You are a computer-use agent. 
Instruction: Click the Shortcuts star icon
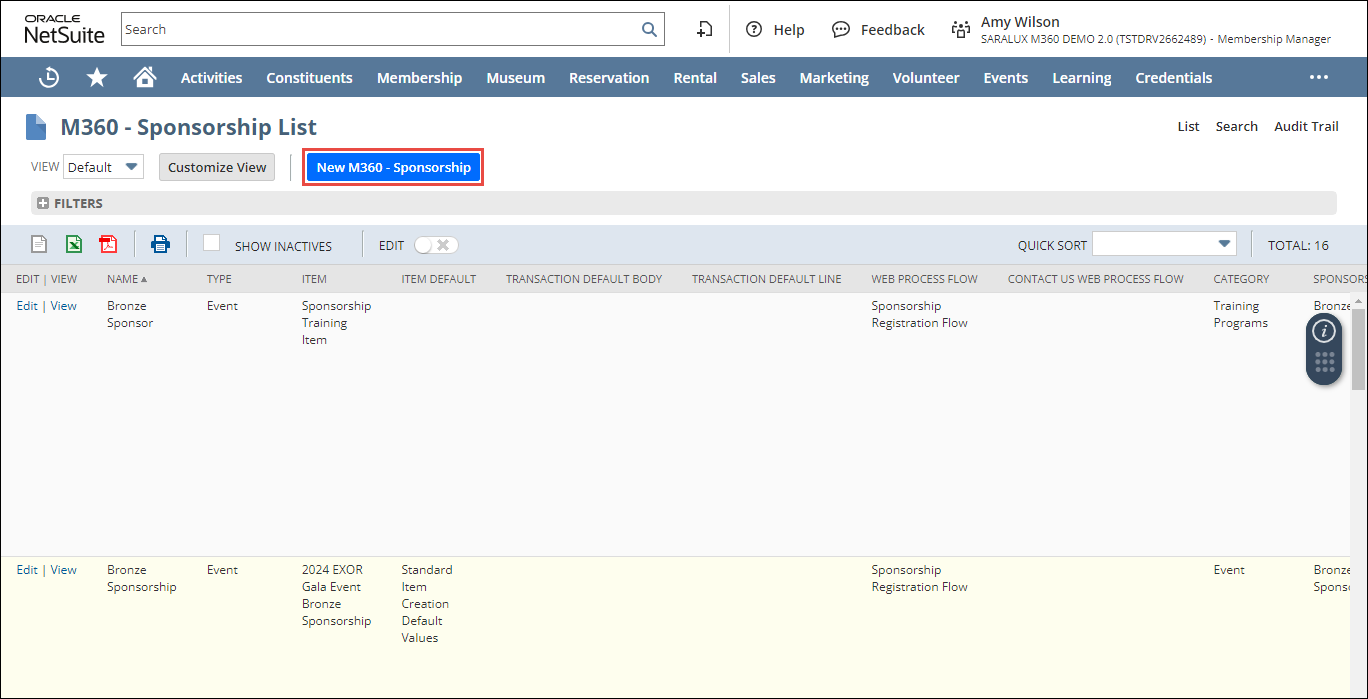97,78
